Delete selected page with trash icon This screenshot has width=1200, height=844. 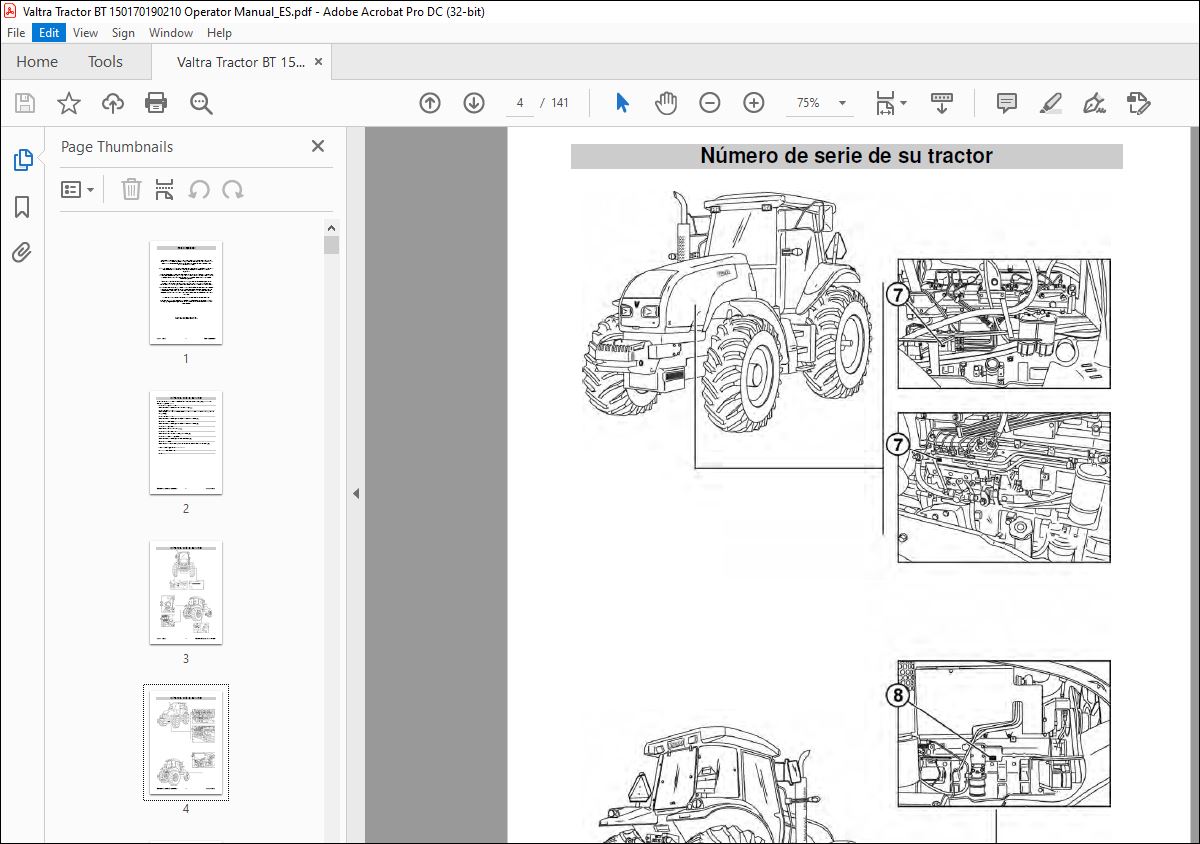click(x=131, y=189)
